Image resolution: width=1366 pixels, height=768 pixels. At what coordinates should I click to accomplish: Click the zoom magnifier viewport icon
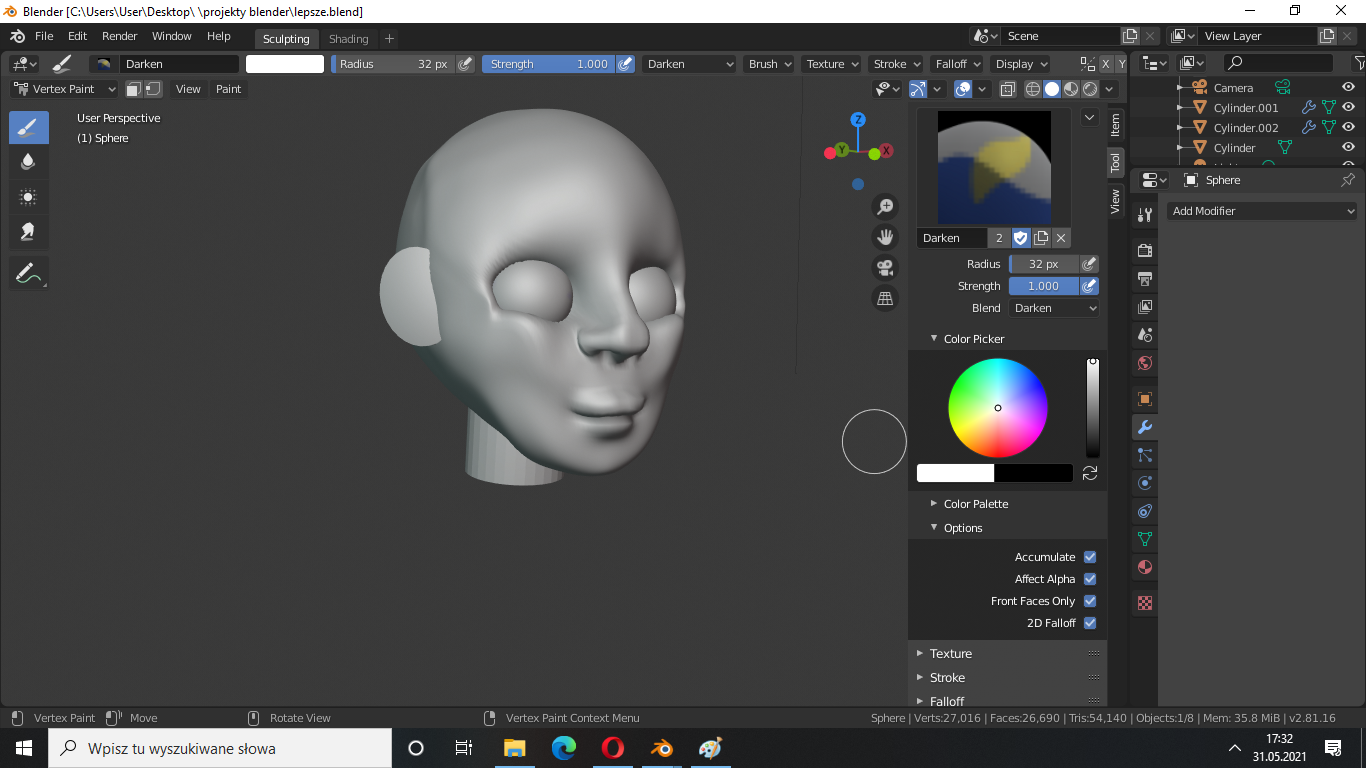pyautogui.click(x=885, y=207)
